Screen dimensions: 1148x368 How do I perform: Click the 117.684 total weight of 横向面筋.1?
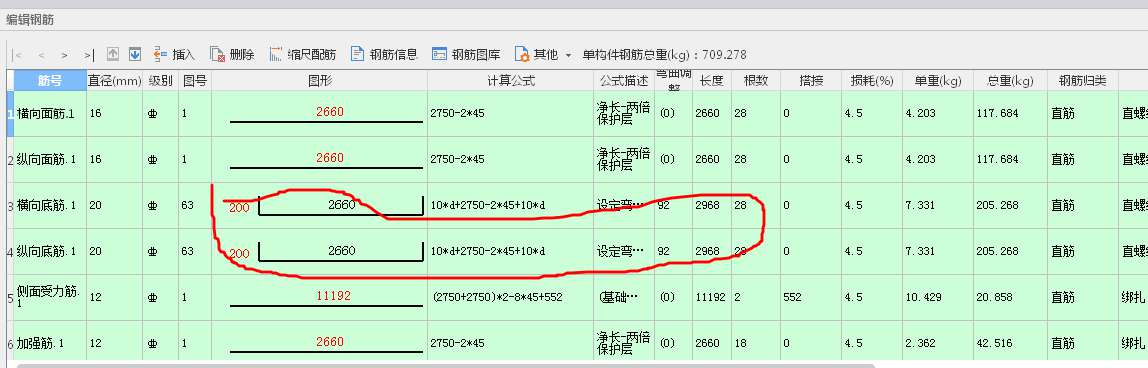coord(1010,113)
